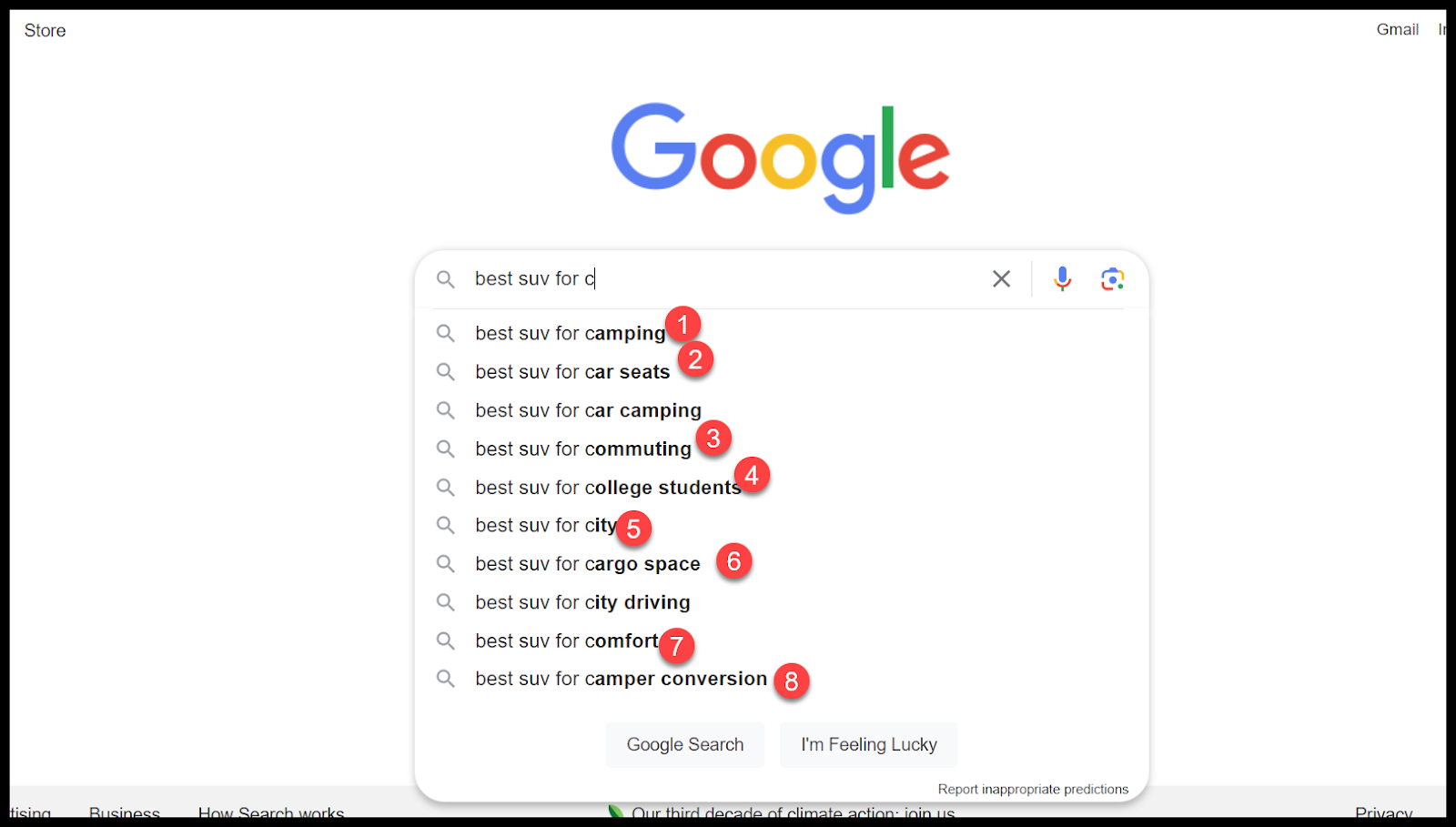Open the Gmail link
The height and width of the screenshot is (827, 1456).
[x=1397, y=30]
